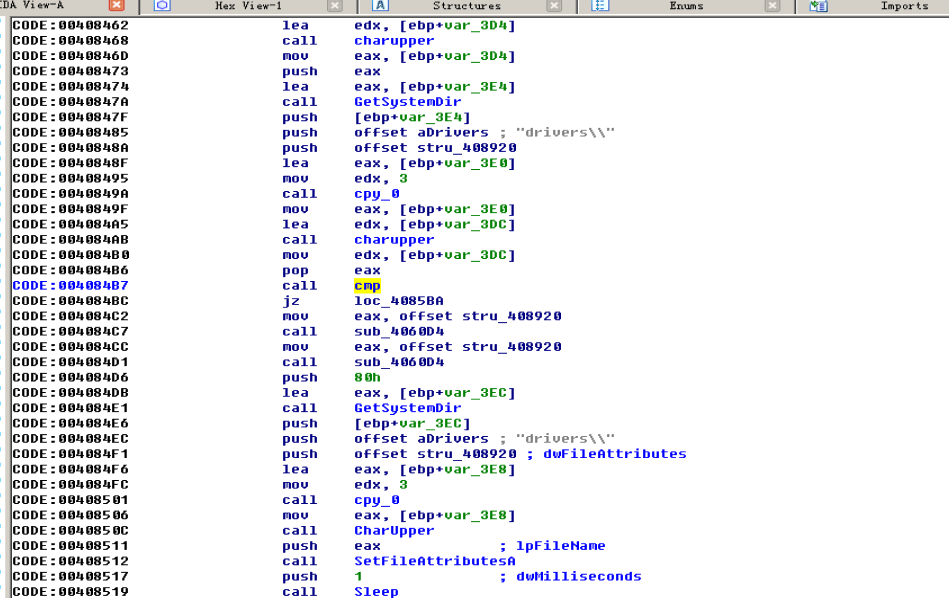Click mov edx, 3 at 004084FC
Screen dimensions: 949x598
tap(345, 485)
